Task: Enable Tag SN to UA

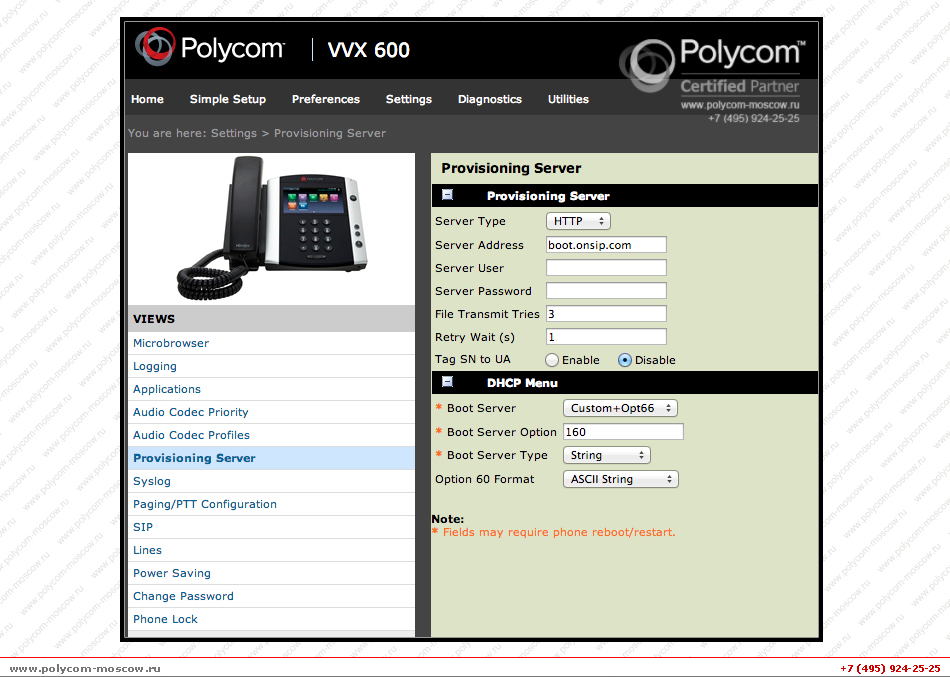Action: (552, 360)
